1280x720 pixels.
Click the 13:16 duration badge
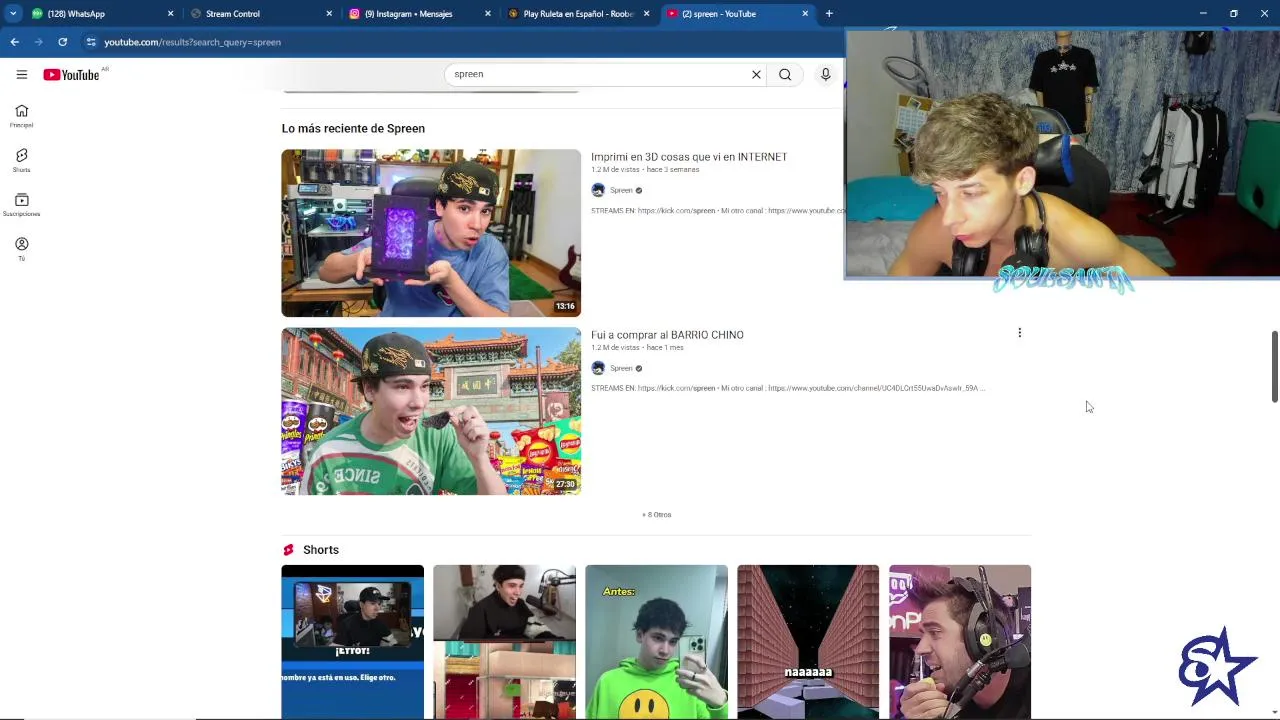(565, 306)
